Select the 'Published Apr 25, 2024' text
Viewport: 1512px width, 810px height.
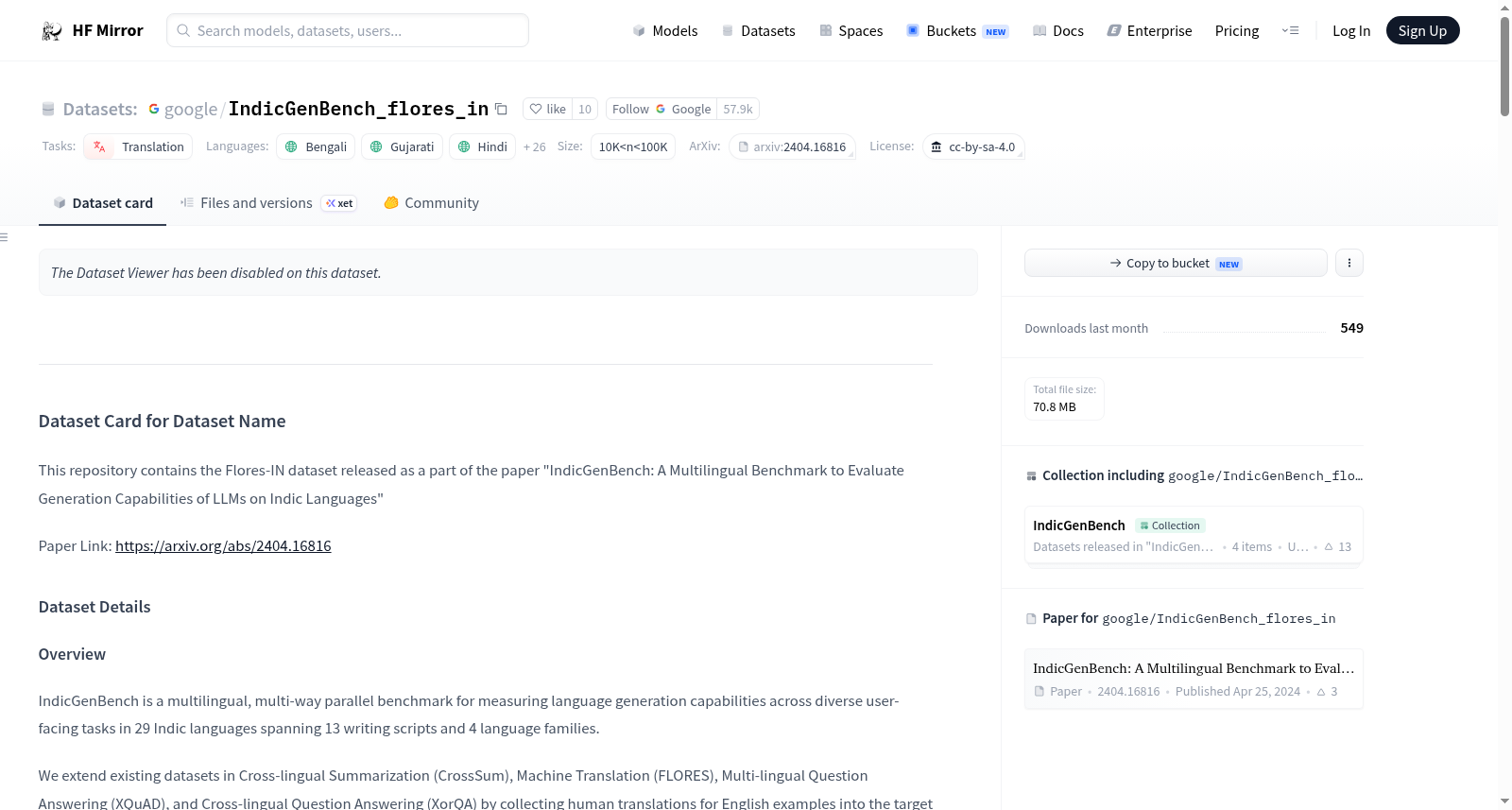tap(1237, 692)
